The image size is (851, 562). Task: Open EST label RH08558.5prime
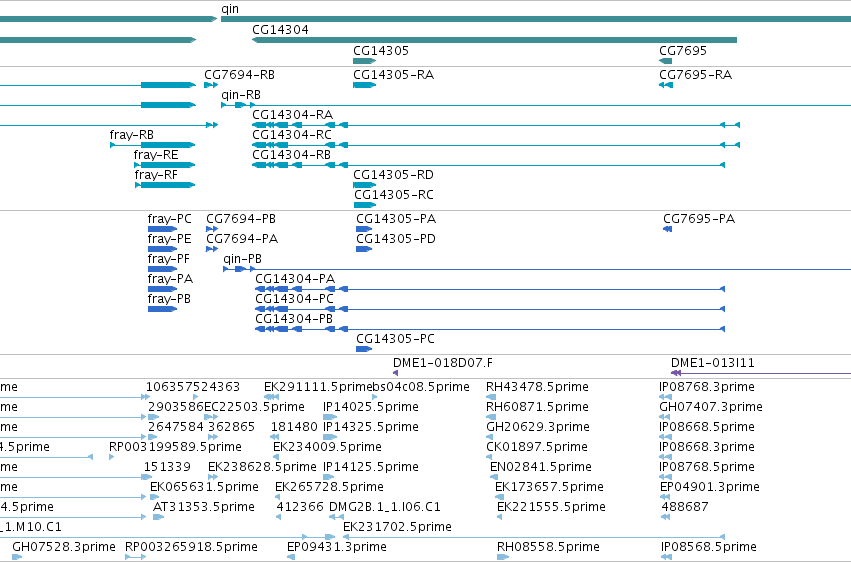tap(548, 547)
